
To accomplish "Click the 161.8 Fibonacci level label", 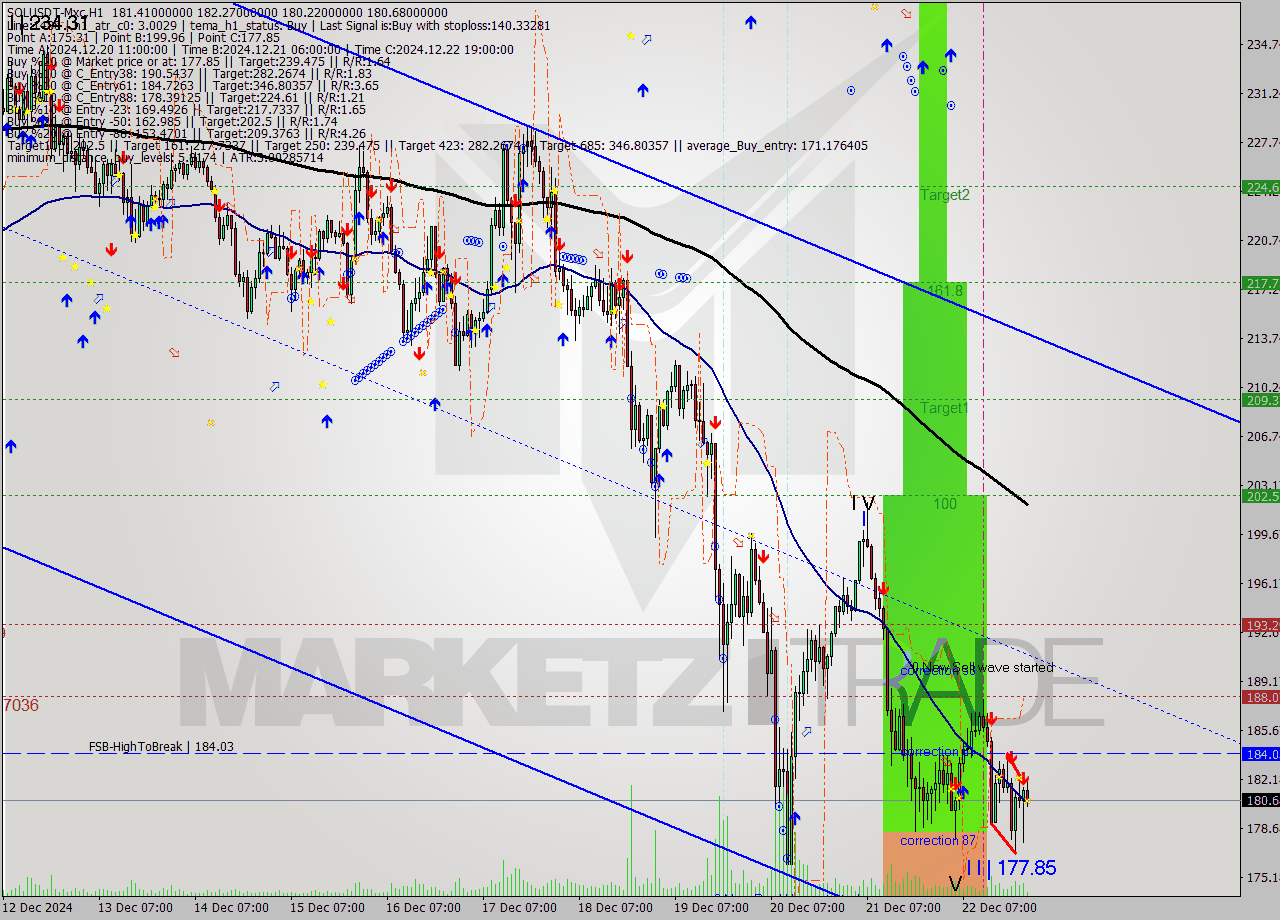I will coord(946,290).
